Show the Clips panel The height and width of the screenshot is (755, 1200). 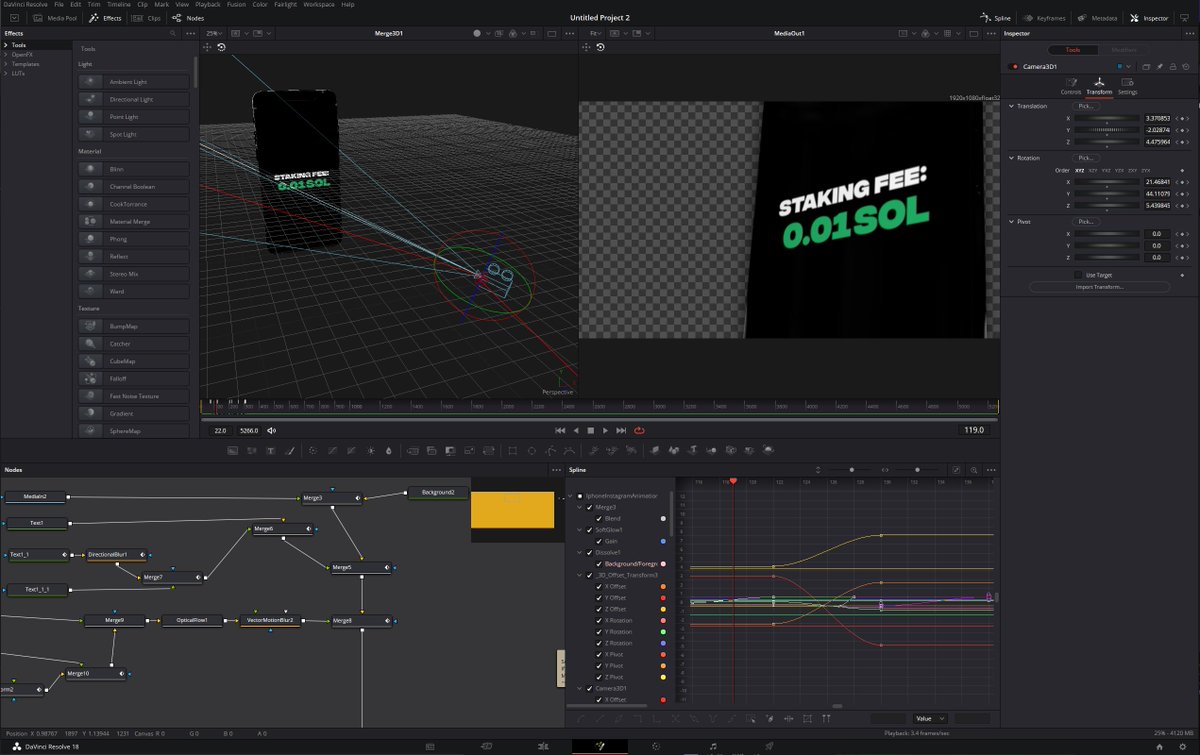(x=148, y=18)
